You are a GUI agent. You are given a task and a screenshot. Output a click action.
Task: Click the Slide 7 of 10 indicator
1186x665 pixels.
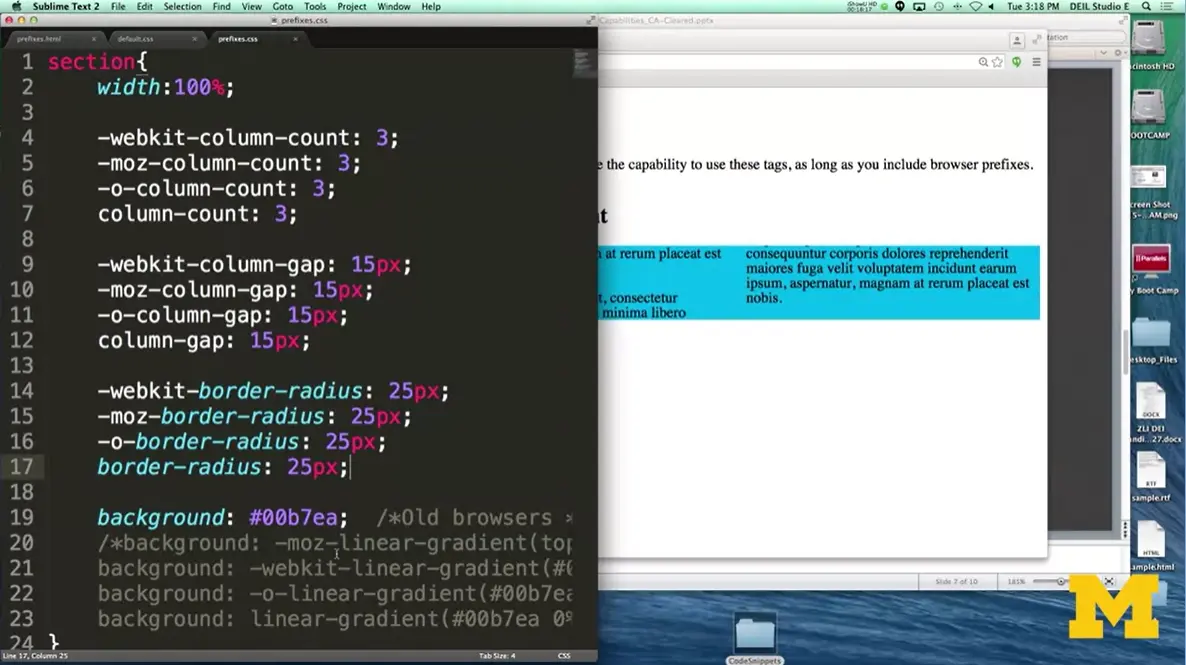point(957,581)
